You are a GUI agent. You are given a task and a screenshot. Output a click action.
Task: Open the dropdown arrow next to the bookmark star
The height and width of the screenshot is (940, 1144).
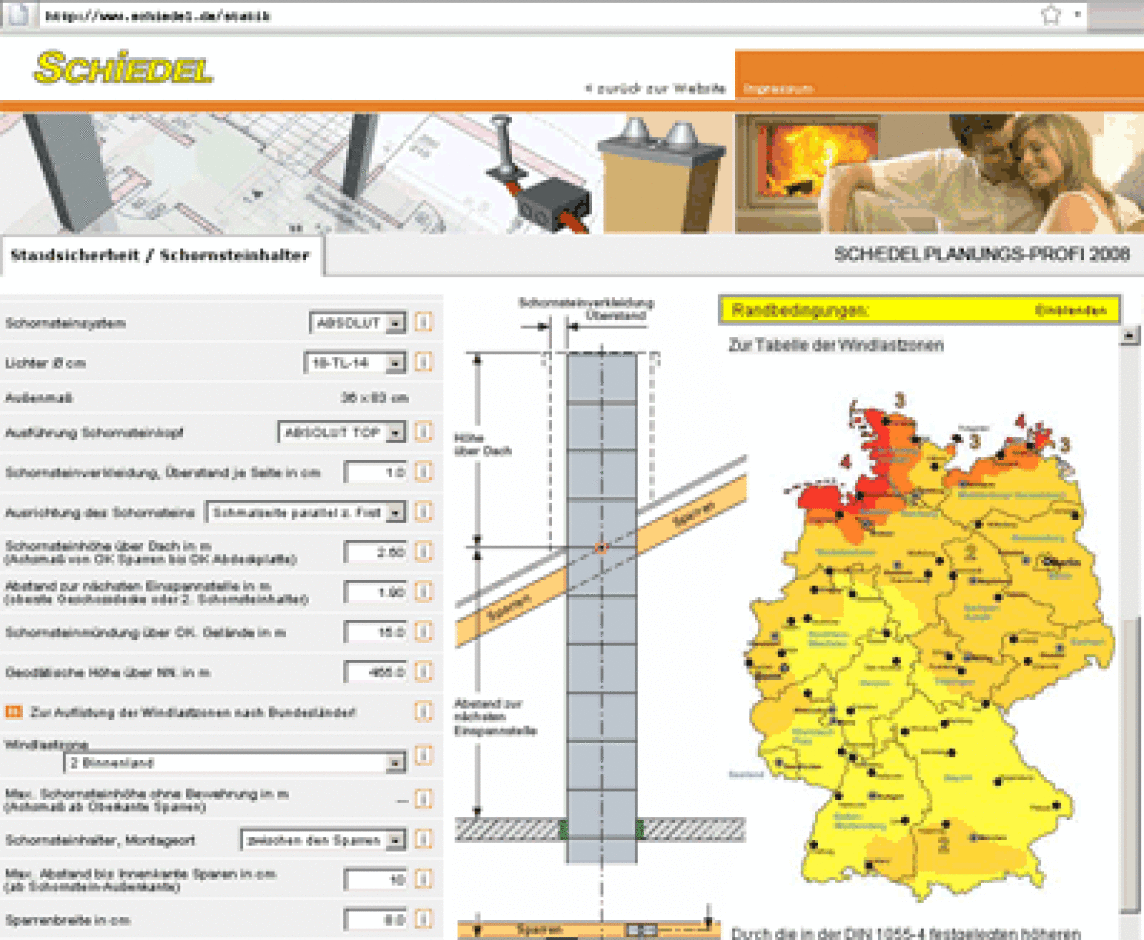1078,15
